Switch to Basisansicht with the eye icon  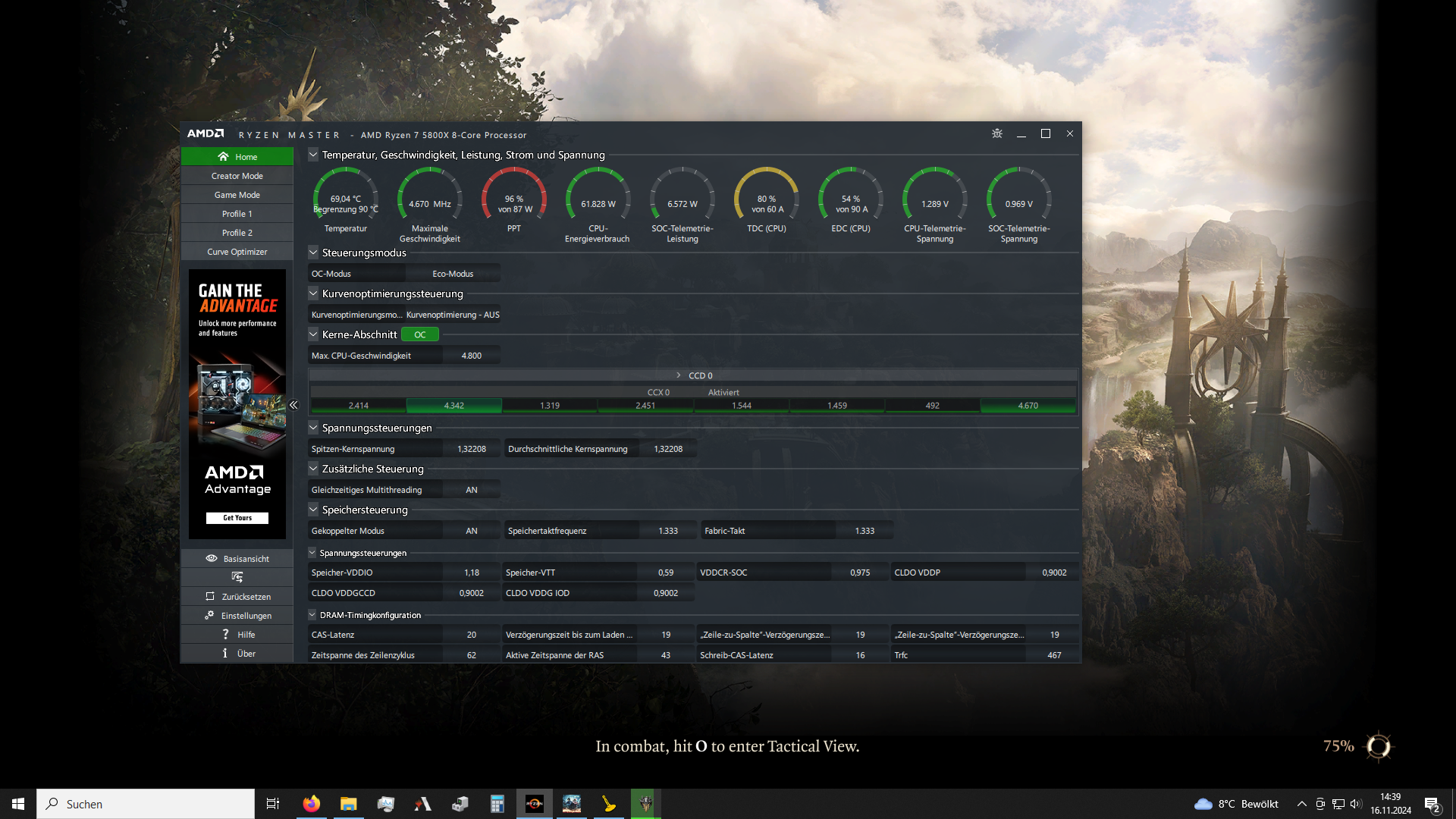click(x=212, y=558)
